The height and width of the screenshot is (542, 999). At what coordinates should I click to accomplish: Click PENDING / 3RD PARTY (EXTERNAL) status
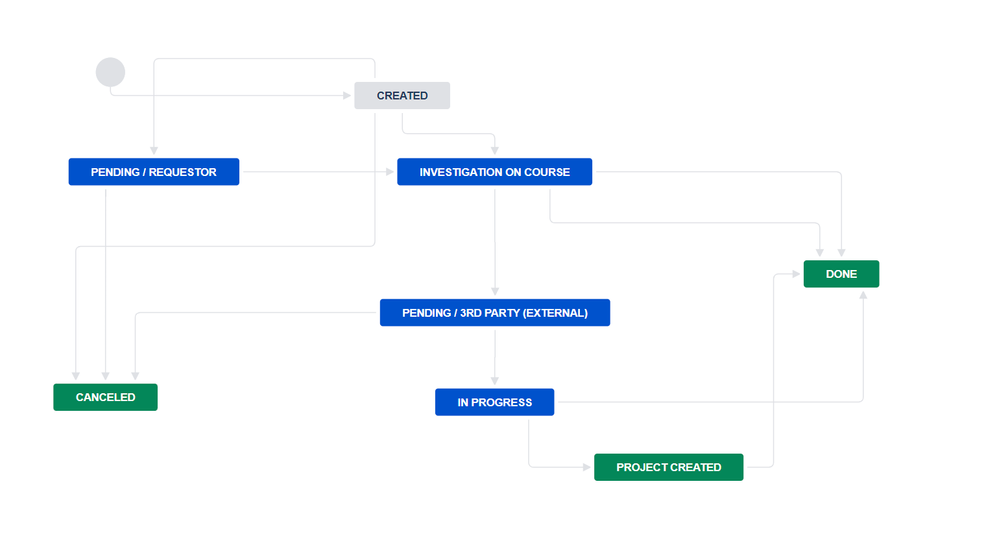(494, 313)
